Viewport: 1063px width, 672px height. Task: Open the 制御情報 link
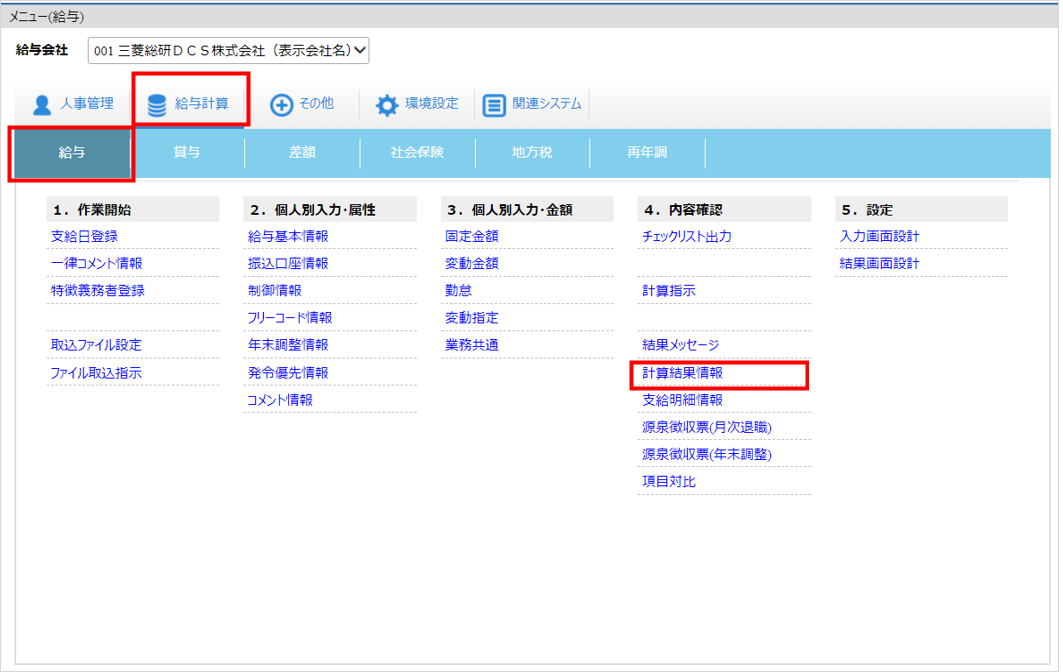pos(275,291)
